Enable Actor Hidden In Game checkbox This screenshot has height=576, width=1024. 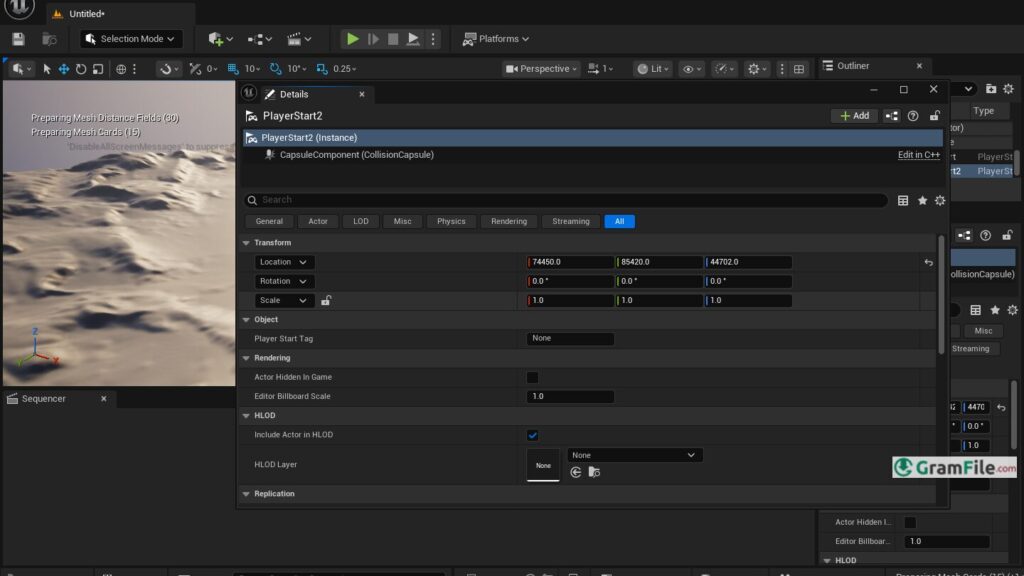[532, 377]
